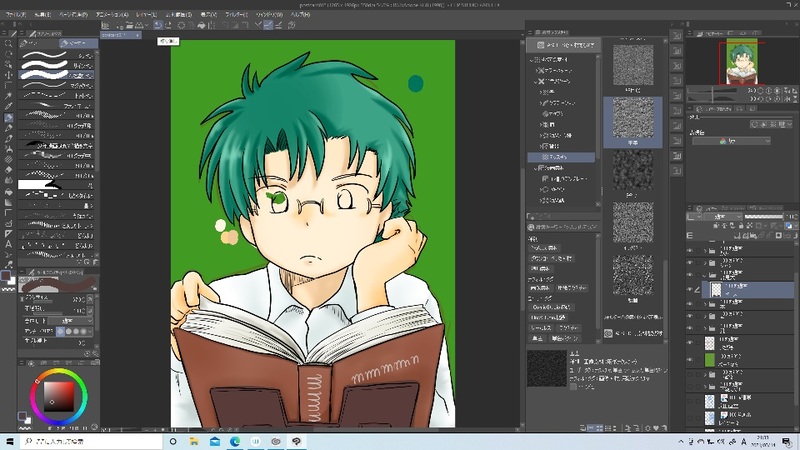Click the Undo arrow in command bar
This screenshot has height=450, width=800.
pos(158,25)
